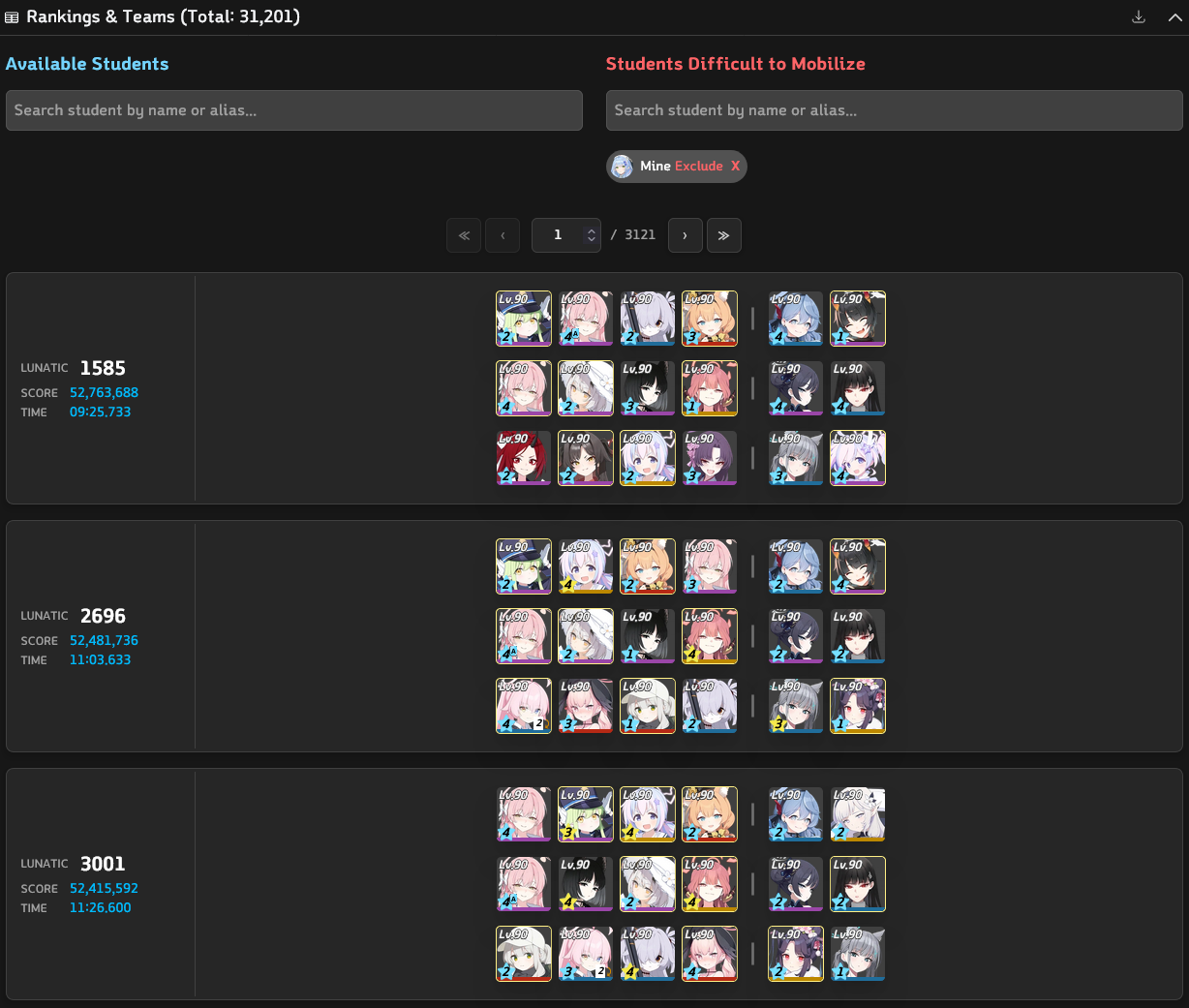
Task: Collapse the Rankings & Teams panel
Action: [1174, 16]
